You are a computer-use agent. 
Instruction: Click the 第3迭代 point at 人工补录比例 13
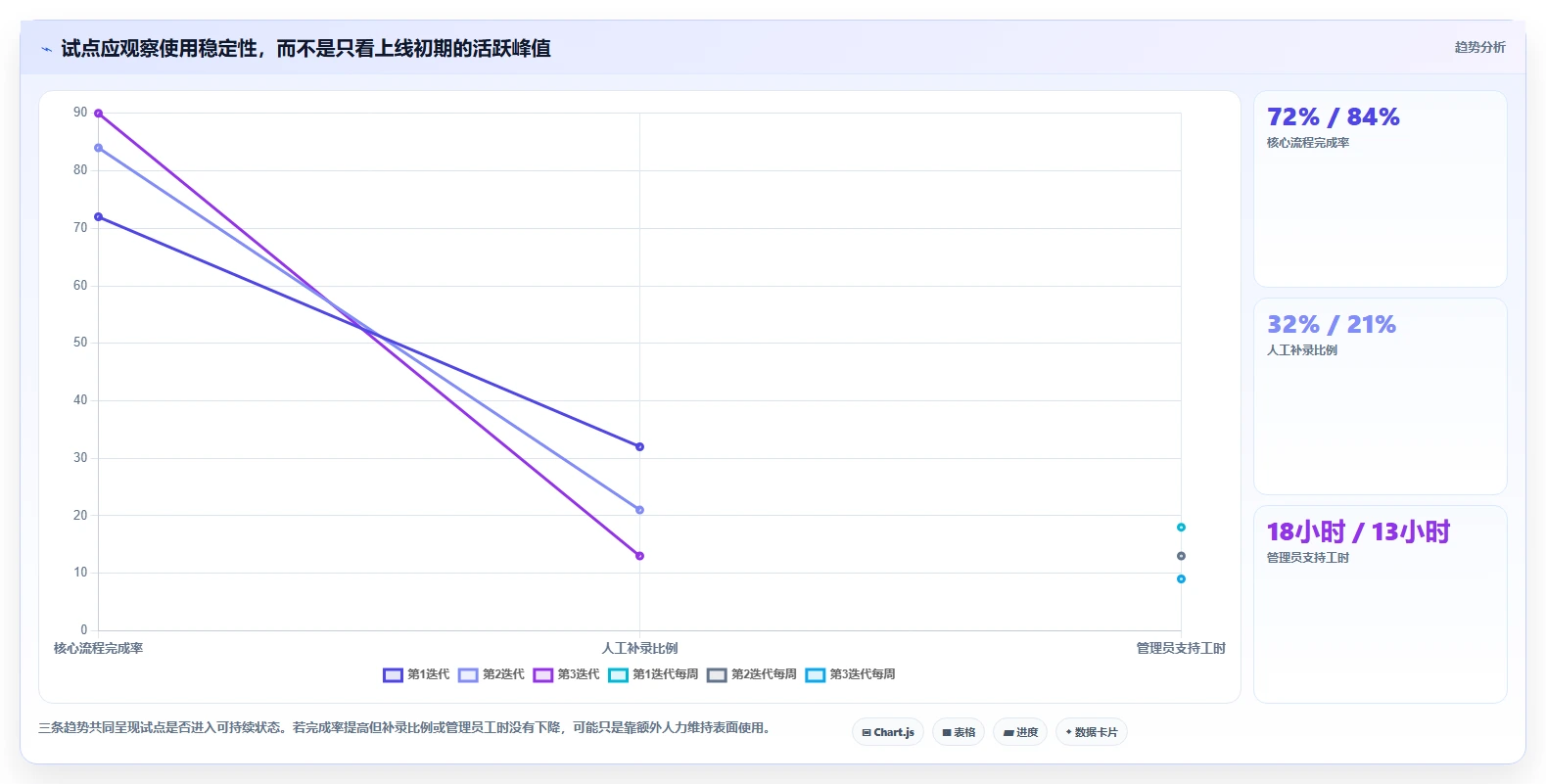tap(639, 556)
